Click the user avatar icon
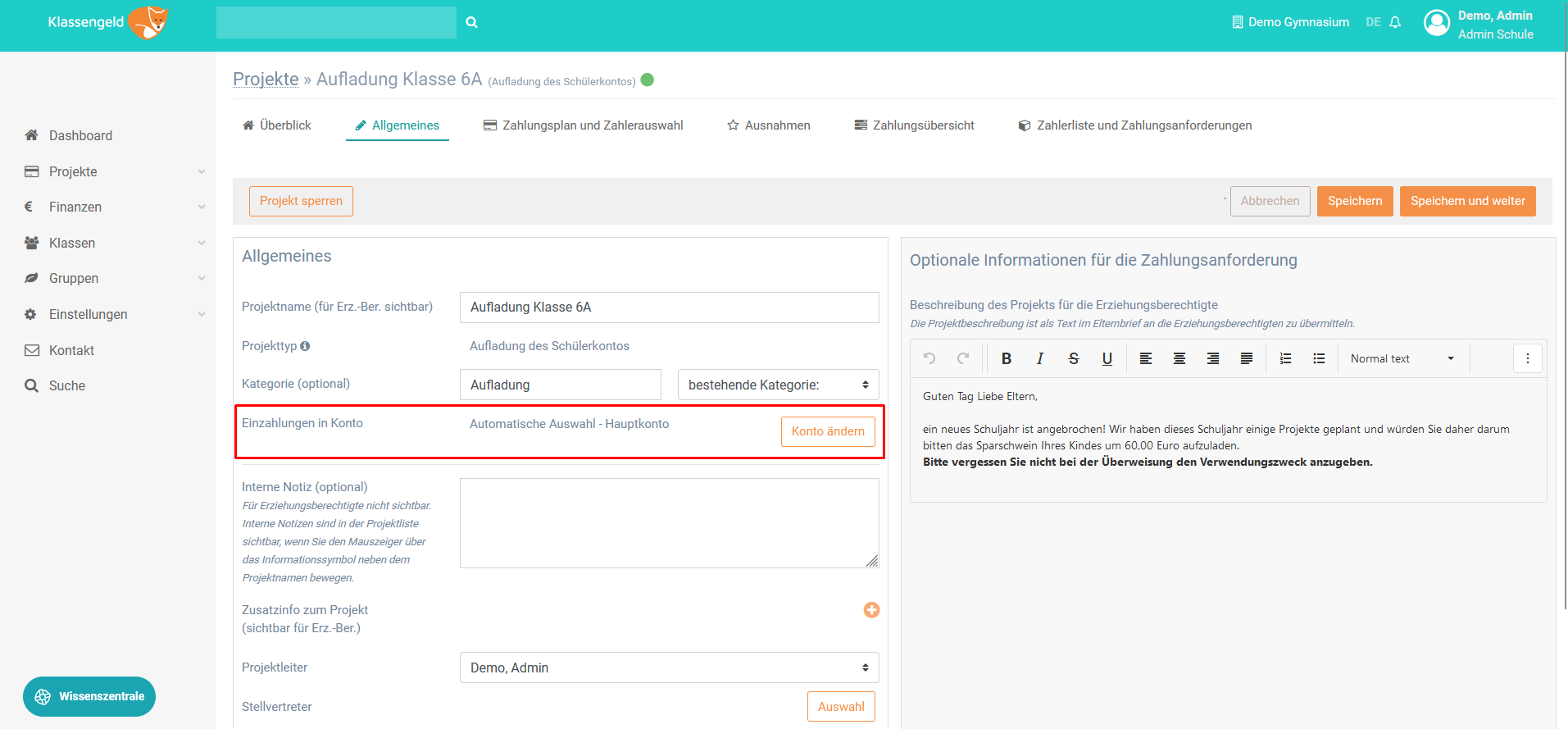Image resolution: width=1568 pixels, height=729 pixels. (x=1437, y=23)
